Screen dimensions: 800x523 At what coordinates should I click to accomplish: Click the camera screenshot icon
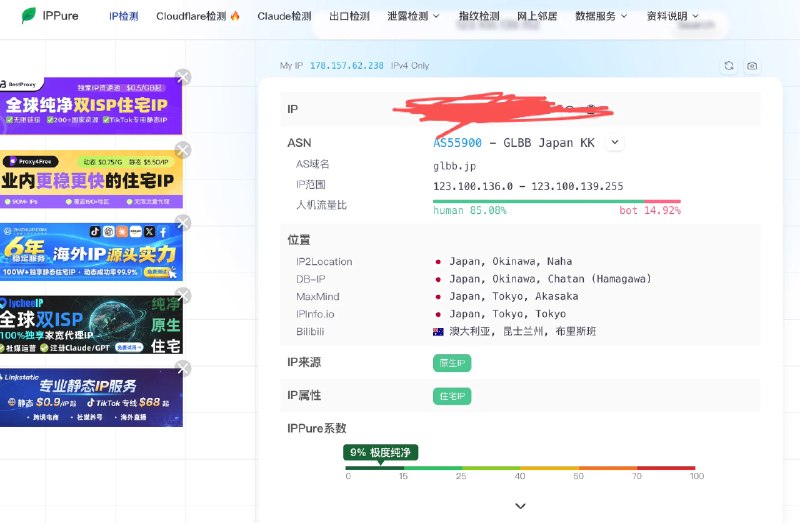(752, 66)
